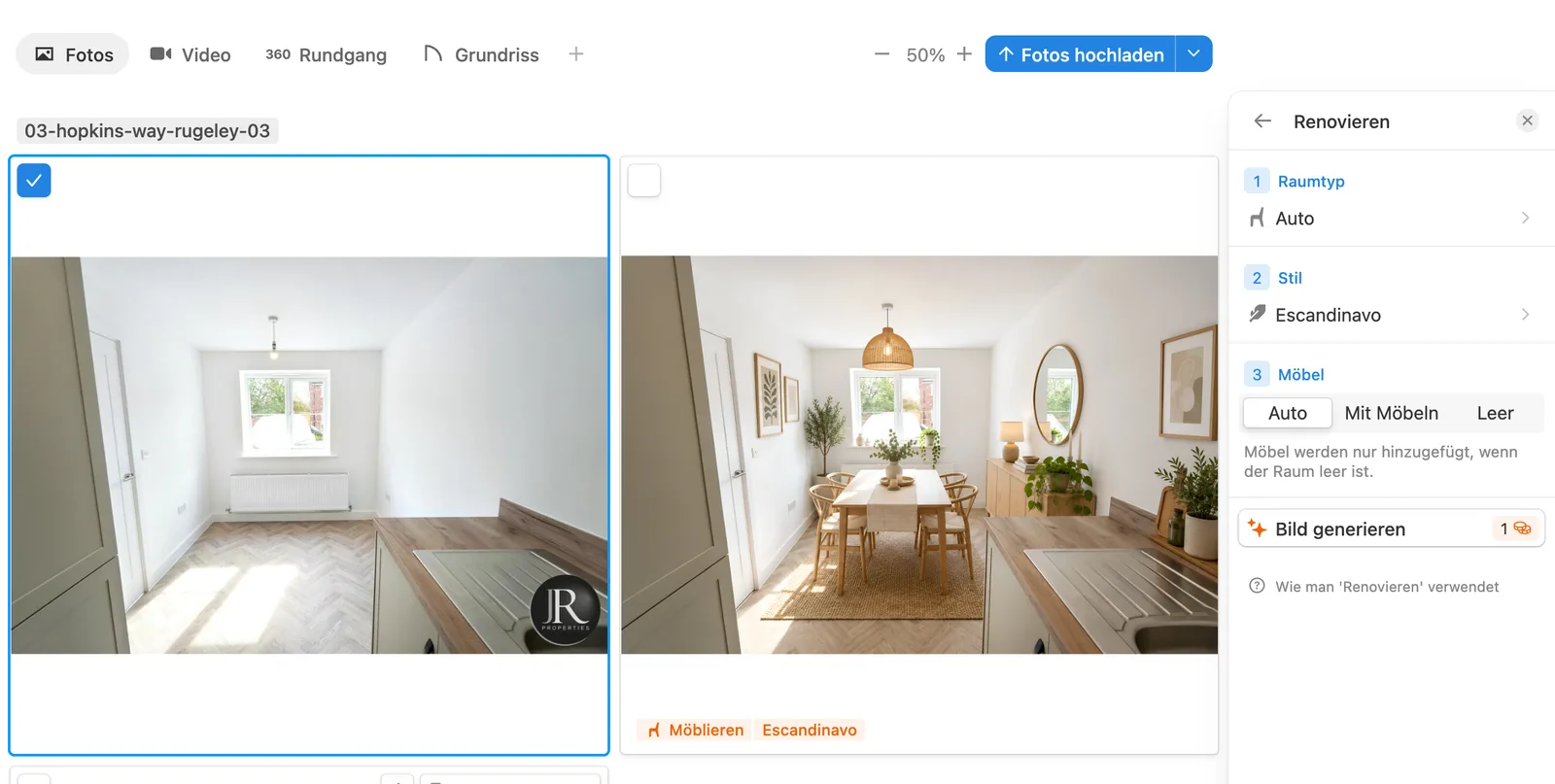Click the 03-hopkins-way-rugeley-03 filename label

(148, 130)
